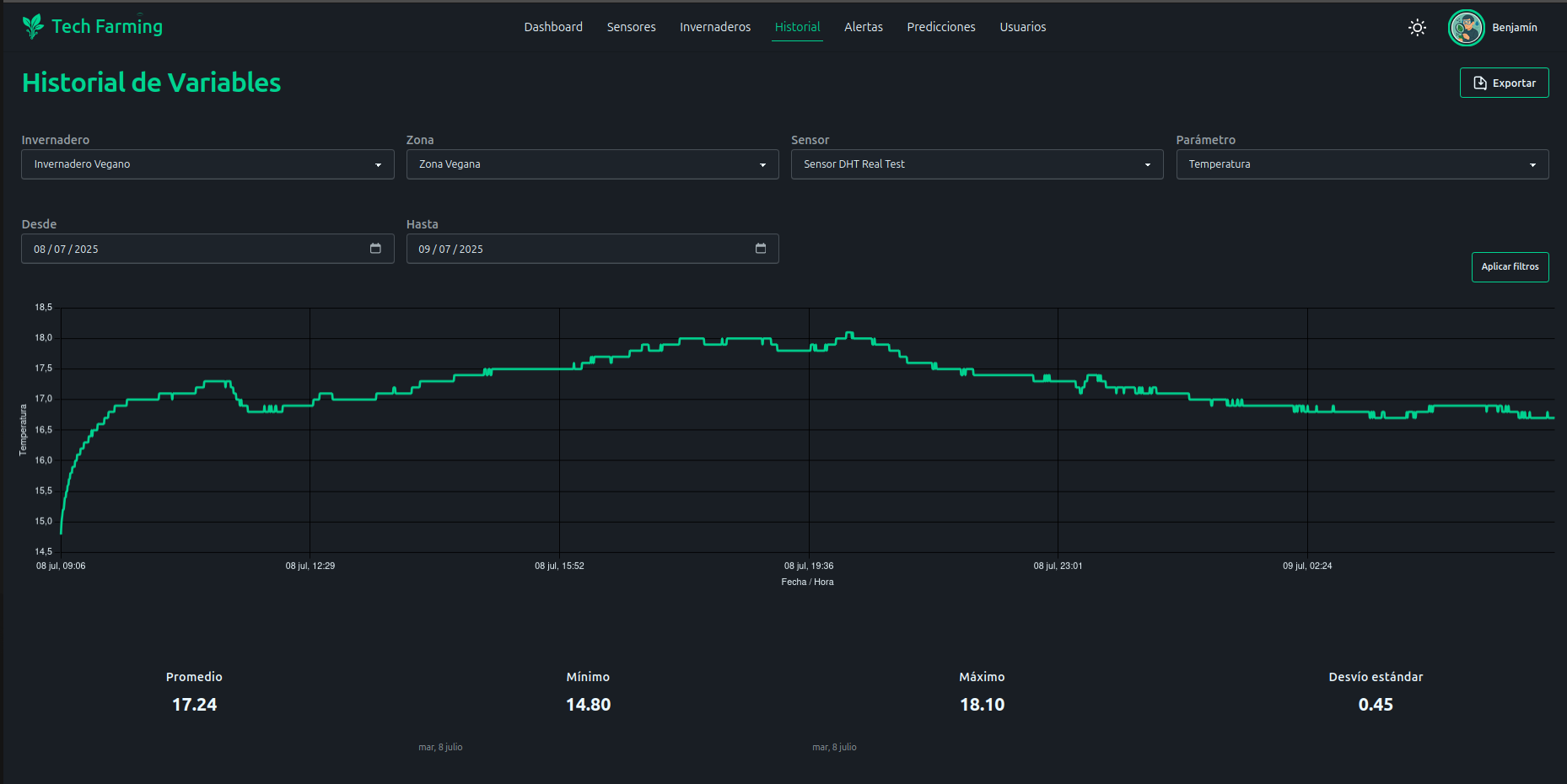Viewport: 1567px width, 784px height.
Task: Open calendar picker for Hasta date
Action: pos(760,249)
